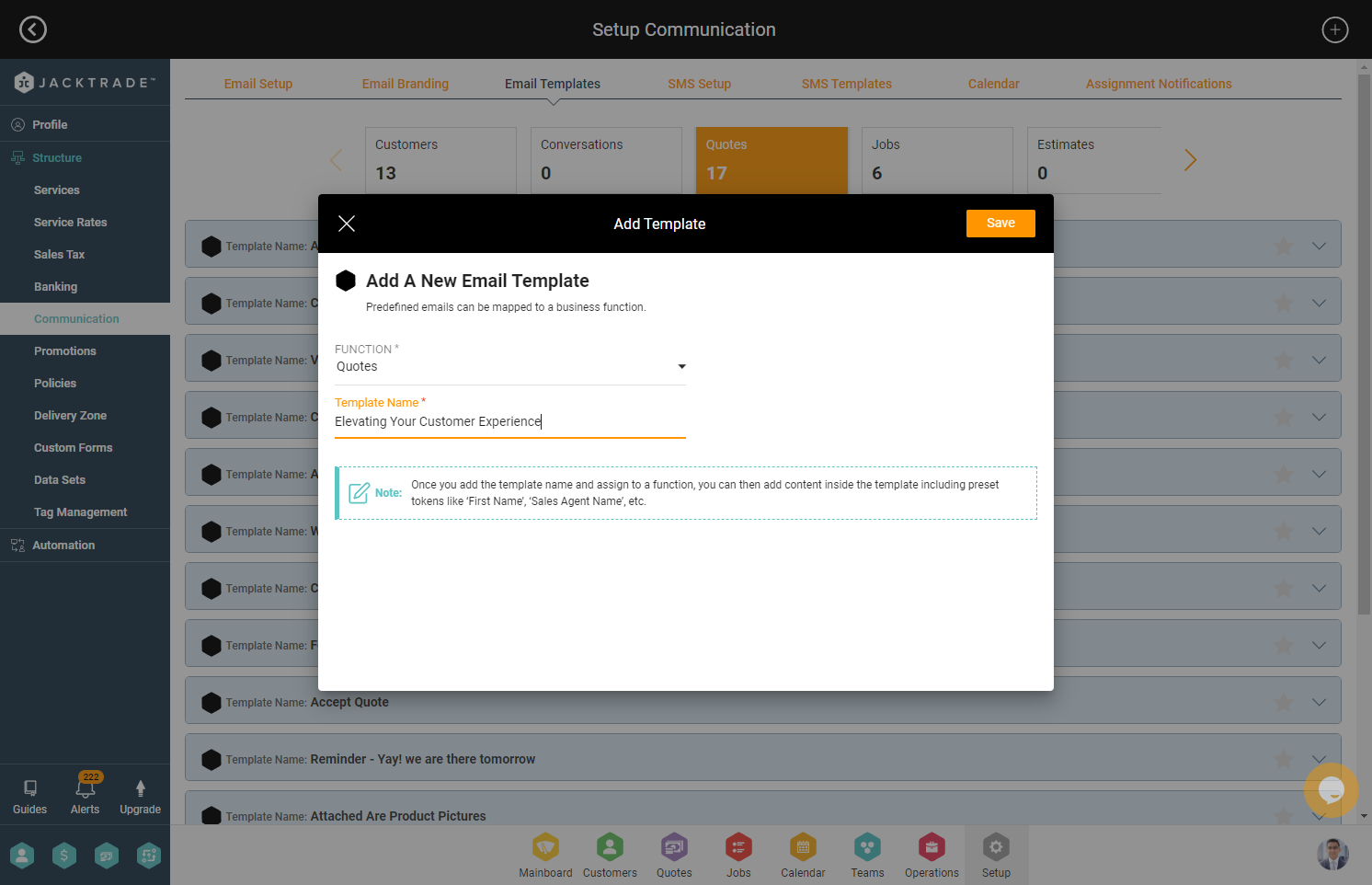Switch to the Email Branding tab
Image resolution: width=1372 pixels, height=885 pixels.
click(406, 84)
